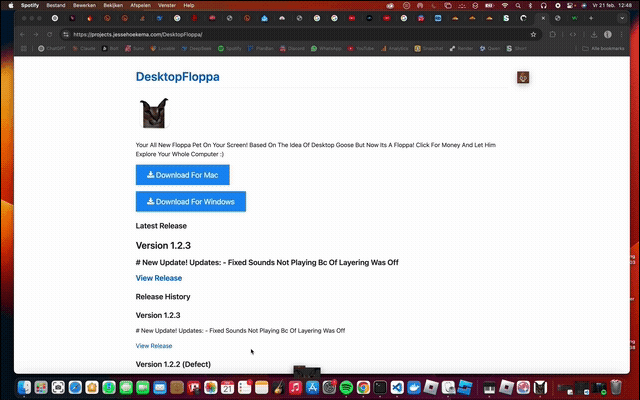Open the Bestand menu
This screenshot has height=400, width=640.
click(56, 5)
